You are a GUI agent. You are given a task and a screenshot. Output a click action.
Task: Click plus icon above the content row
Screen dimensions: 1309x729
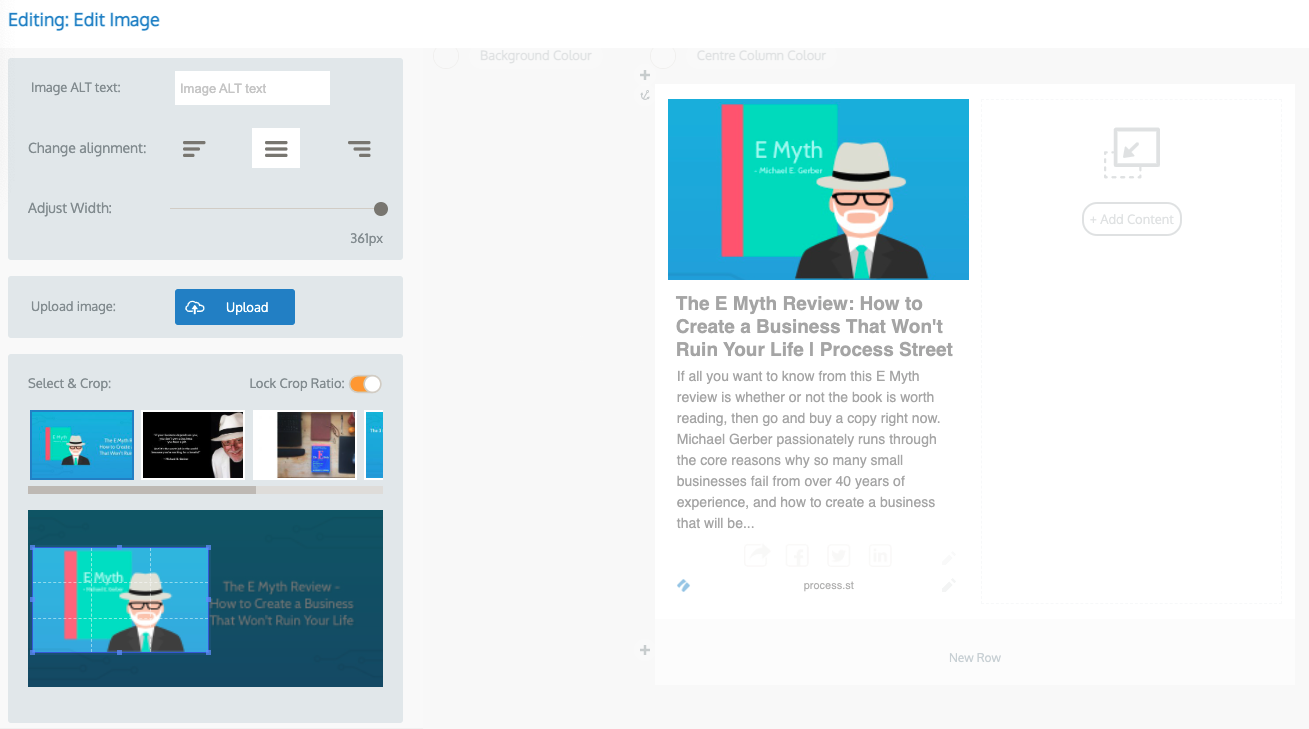(x=645, y=75)
